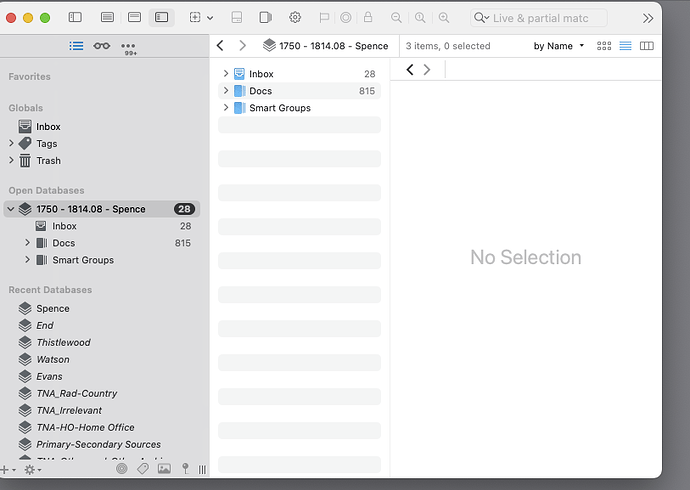Switch to list view
This screenshot has height=490, width=690.
click(x=625, y=46)
